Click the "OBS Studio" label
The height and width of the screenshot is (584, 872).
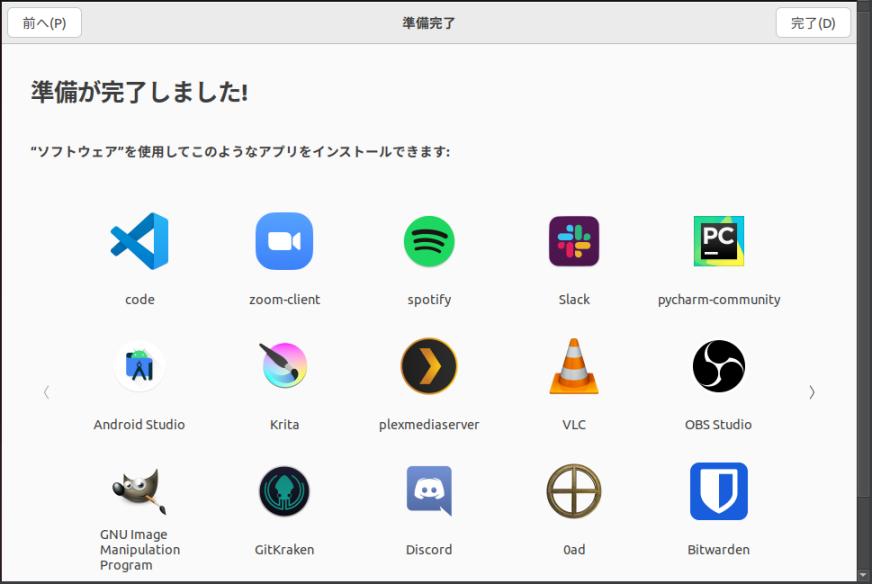[719, 424]
